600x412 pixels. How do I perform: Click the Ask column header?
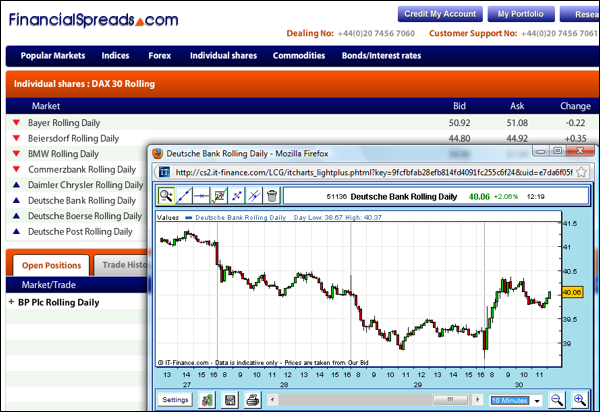517,106
